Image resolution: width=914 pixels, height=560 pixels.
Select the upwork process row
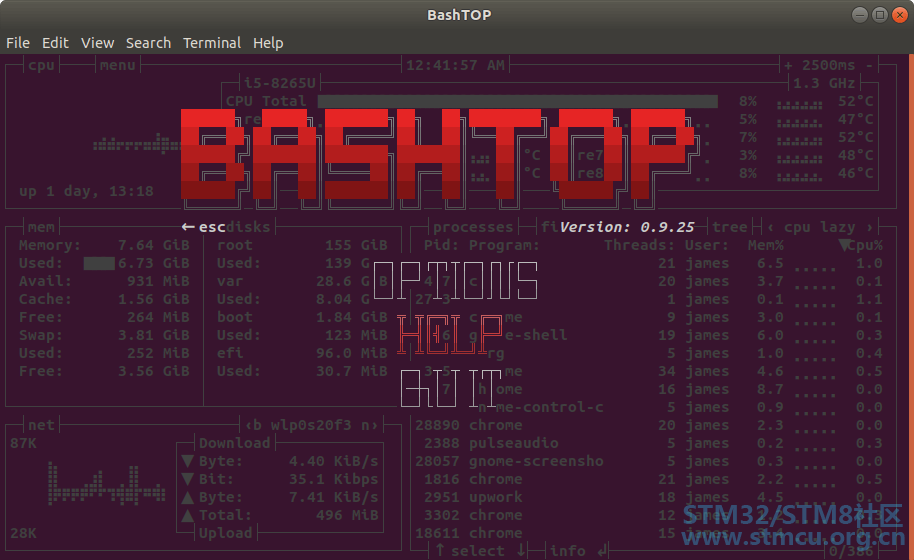[648, 498]
